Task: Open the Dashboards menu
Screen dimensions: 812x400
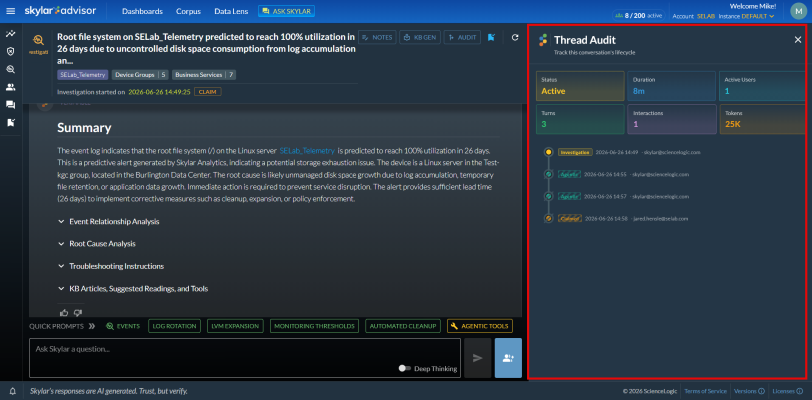Action: coord(142,11)
